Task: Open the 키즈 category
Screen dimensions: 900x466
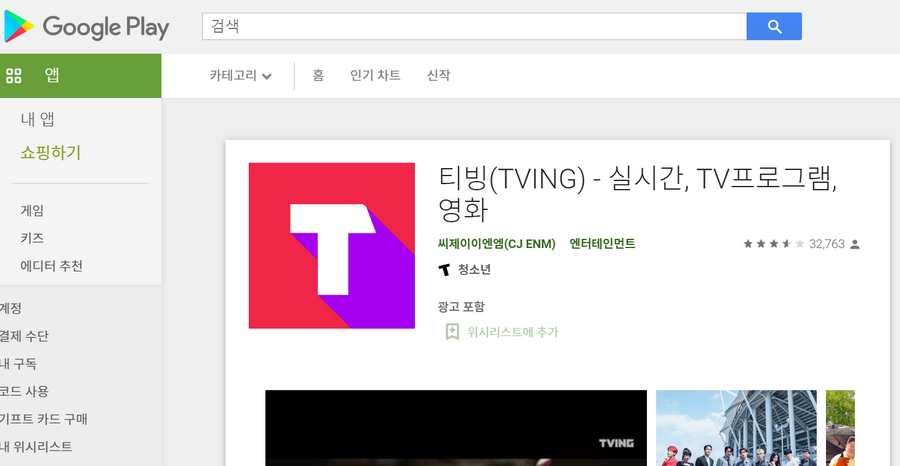Action: [x=32, y=238]
